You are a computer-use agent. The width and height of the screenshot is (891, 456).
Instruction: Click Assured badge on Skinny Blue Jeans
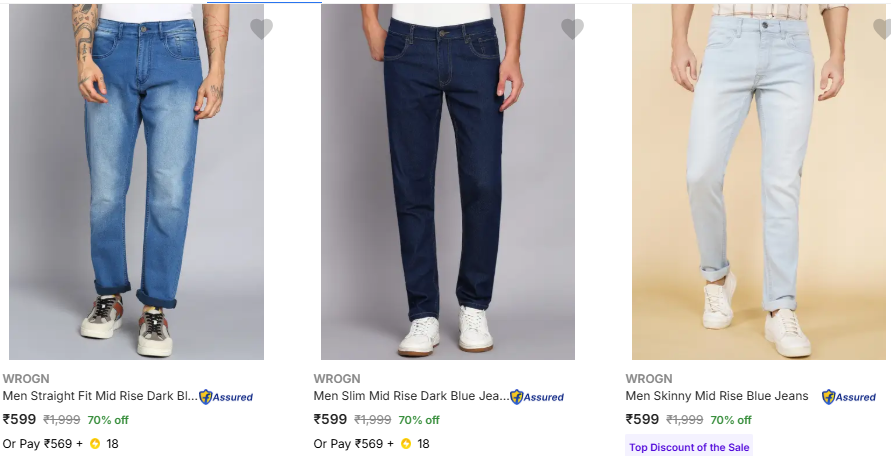click(849, 397)
